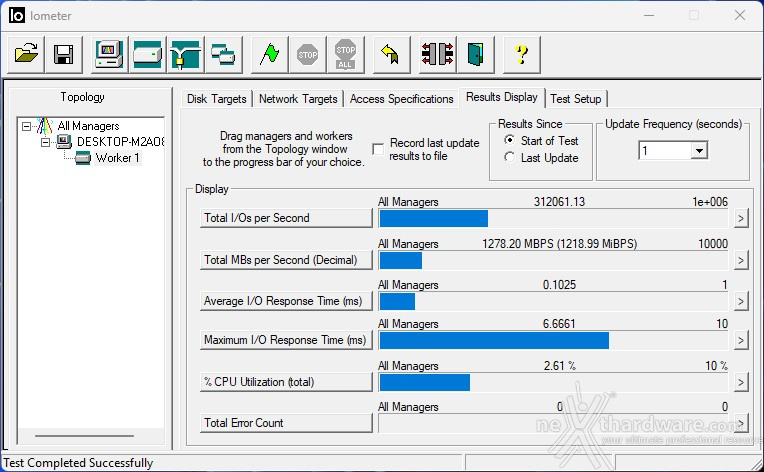Image resolution: width=764 pixels, height=472 pixels.
Task: Start a new manager
Action: [109, 54]
